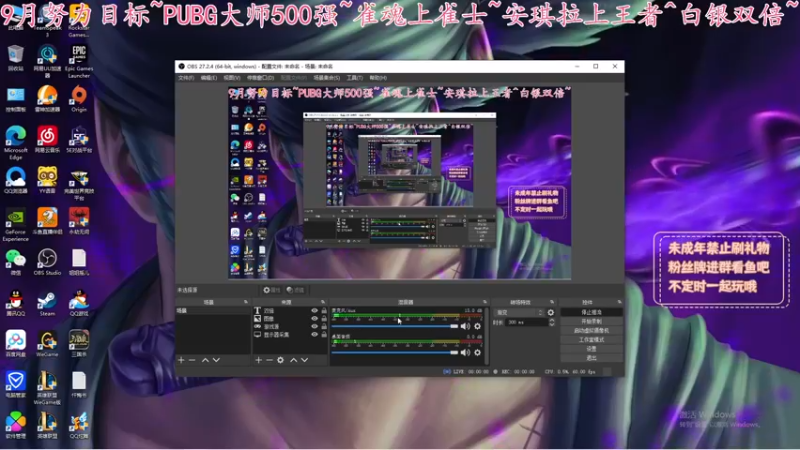Toggle lock on the Game Capture source
This screenshot has width=800, height=450.
coord(324,327)
